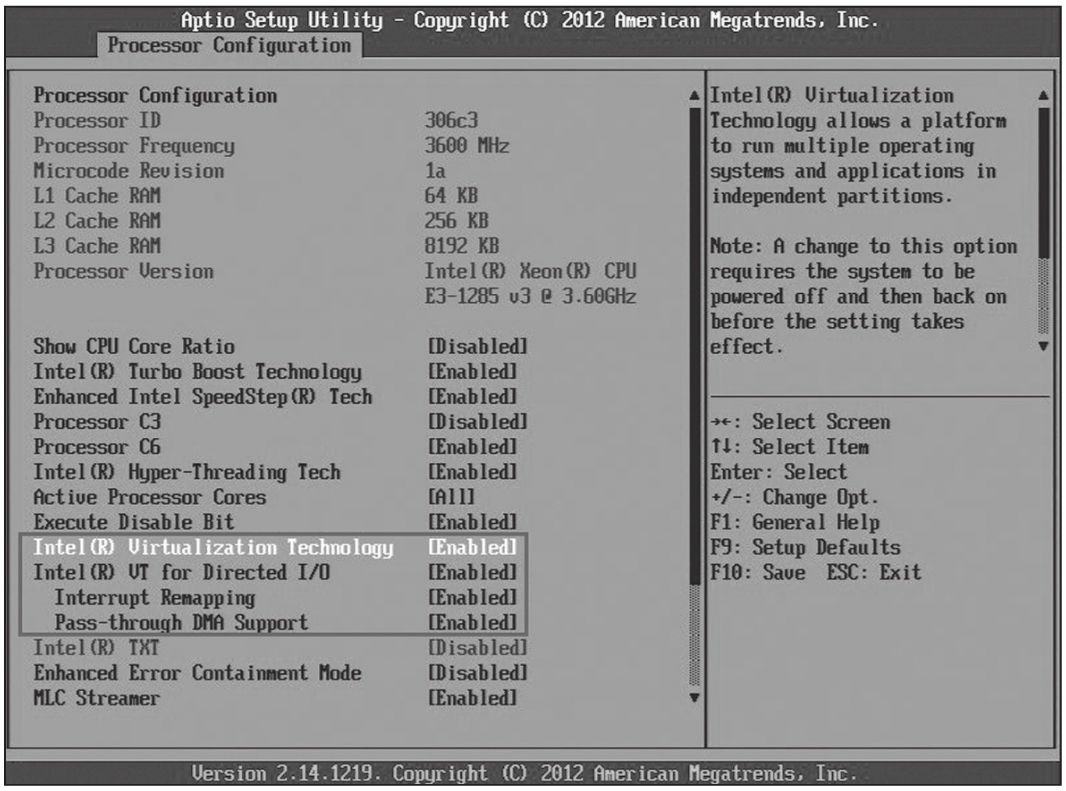The image size is (1066, 791).
Task: Click Pass-through DMA Support Enabled value
Action: 473,623
